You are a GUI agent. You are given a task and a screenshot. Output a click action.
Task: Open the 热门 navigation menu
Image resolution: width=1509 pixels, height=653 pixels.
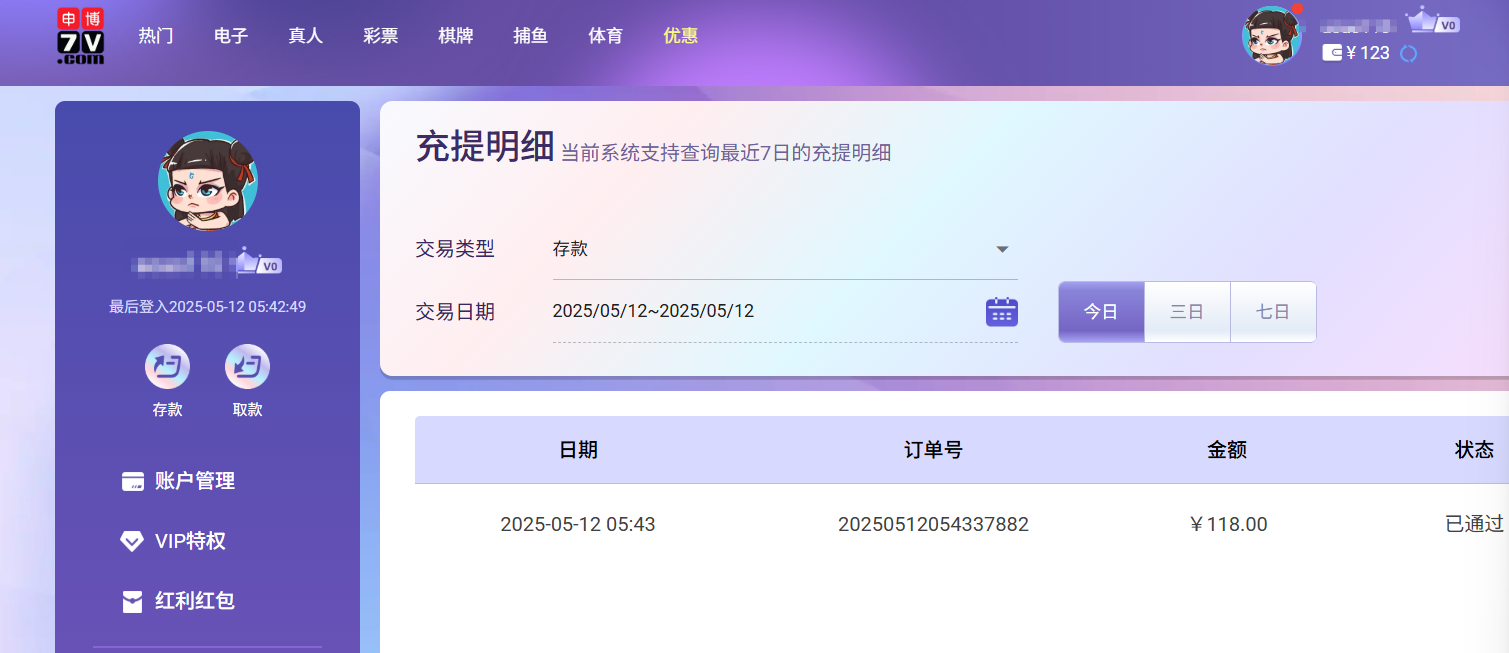156,36
